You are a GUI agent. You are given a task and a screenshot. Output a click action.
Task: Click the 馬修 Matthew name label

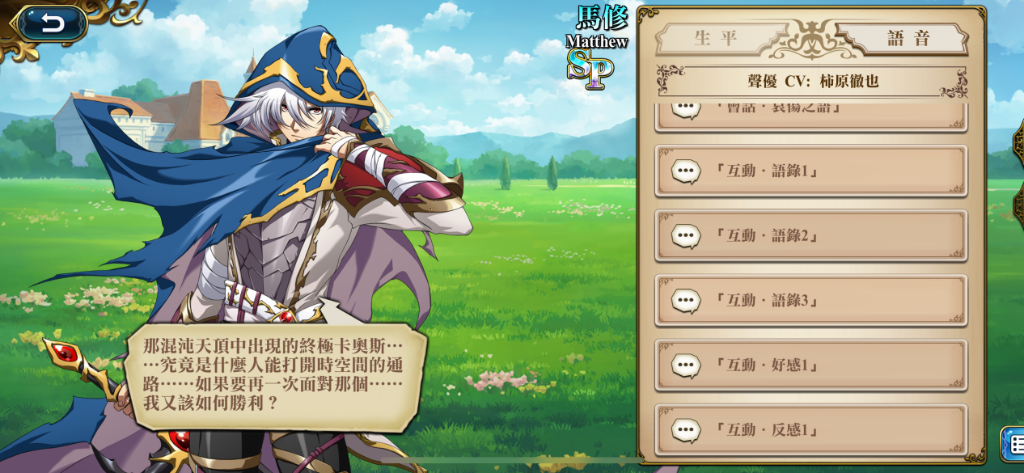[x=597, y=29]
